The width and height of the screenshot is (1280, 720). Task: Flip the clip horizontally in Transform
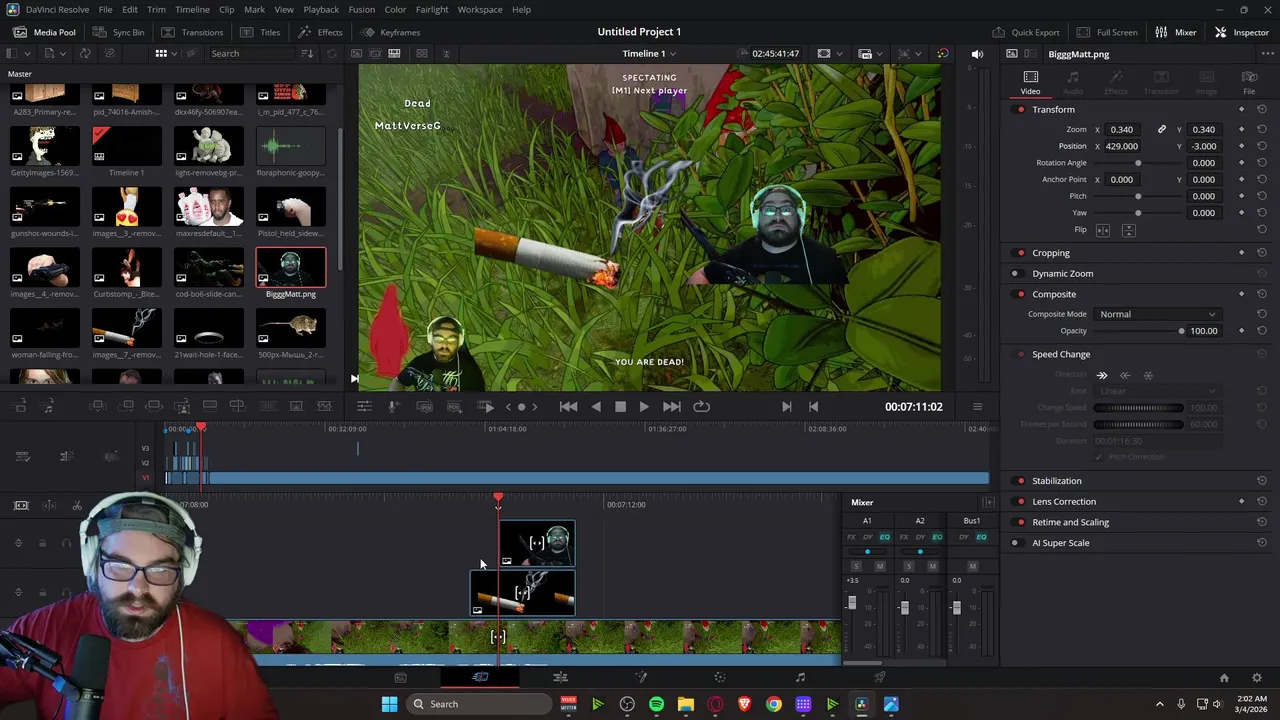1103,230
